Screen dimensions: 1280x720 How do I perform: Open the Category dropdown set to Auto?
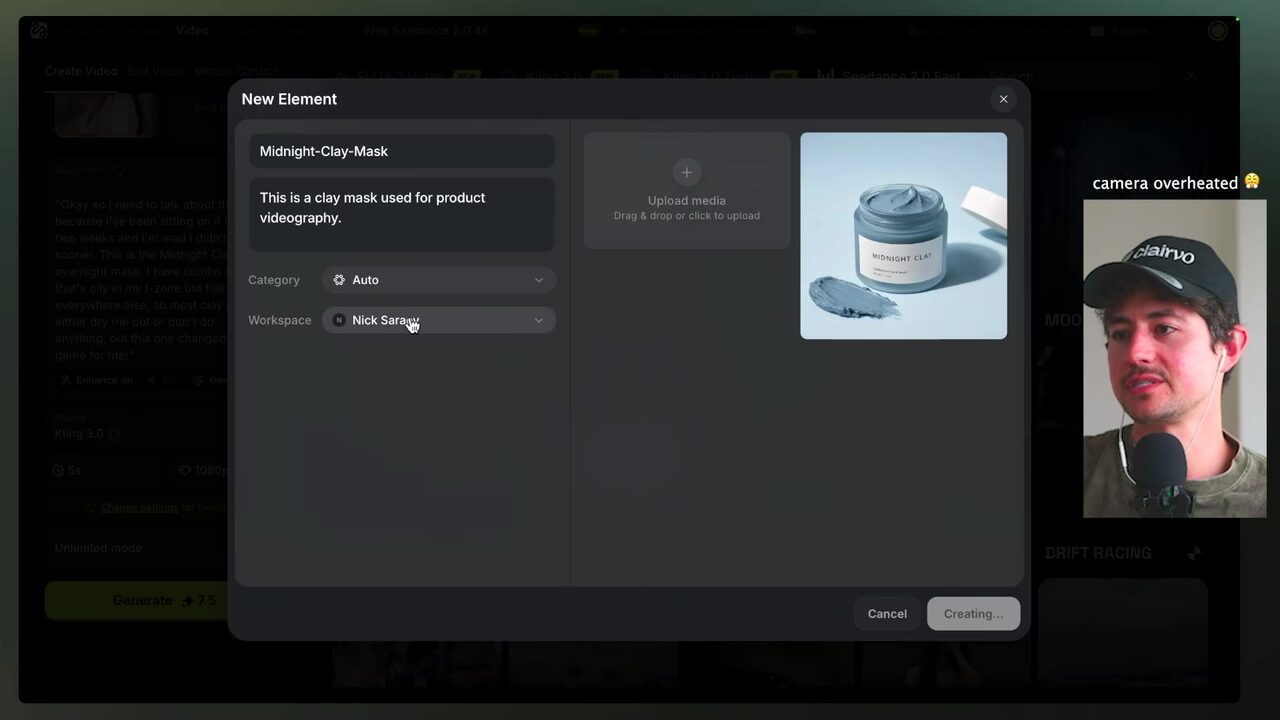coord(438,280)
